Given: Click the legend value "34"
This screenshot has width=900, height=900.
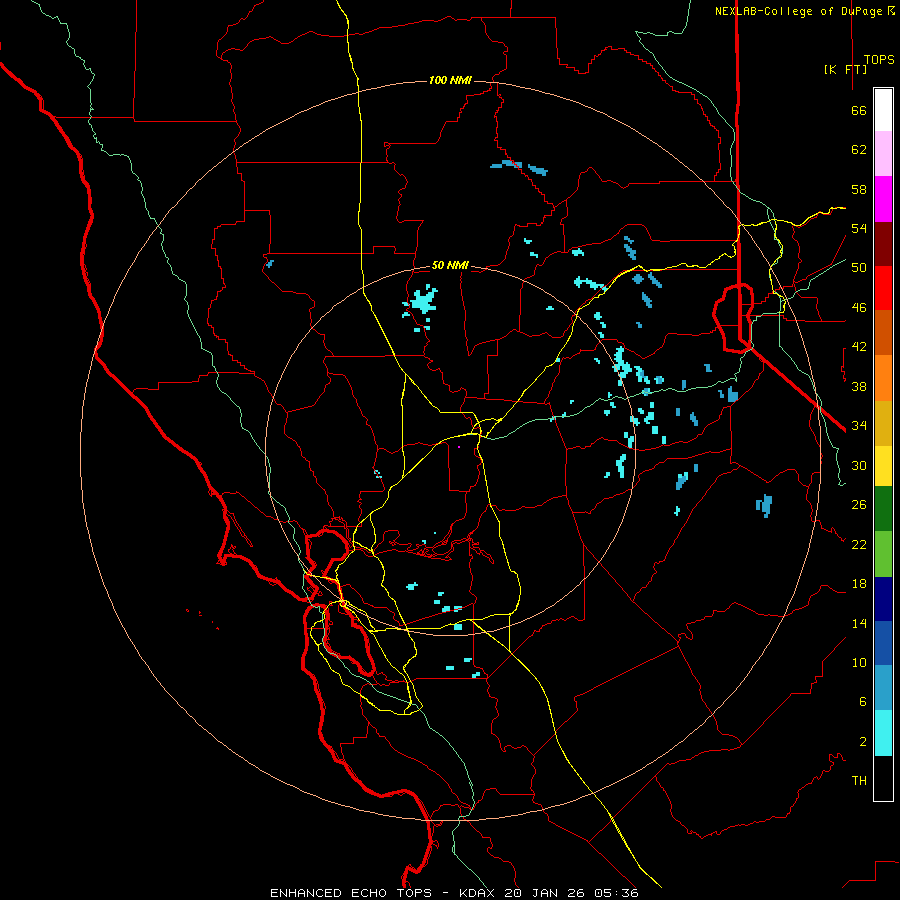Looking at the screenshot, I should click(859, 426).
